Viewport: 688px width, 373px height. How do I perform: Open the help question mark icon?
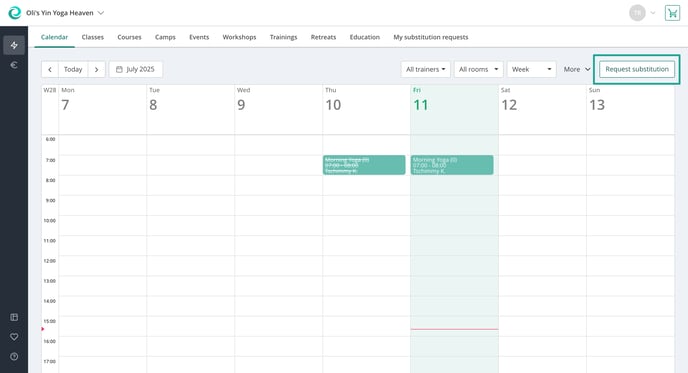coord(14,356)
